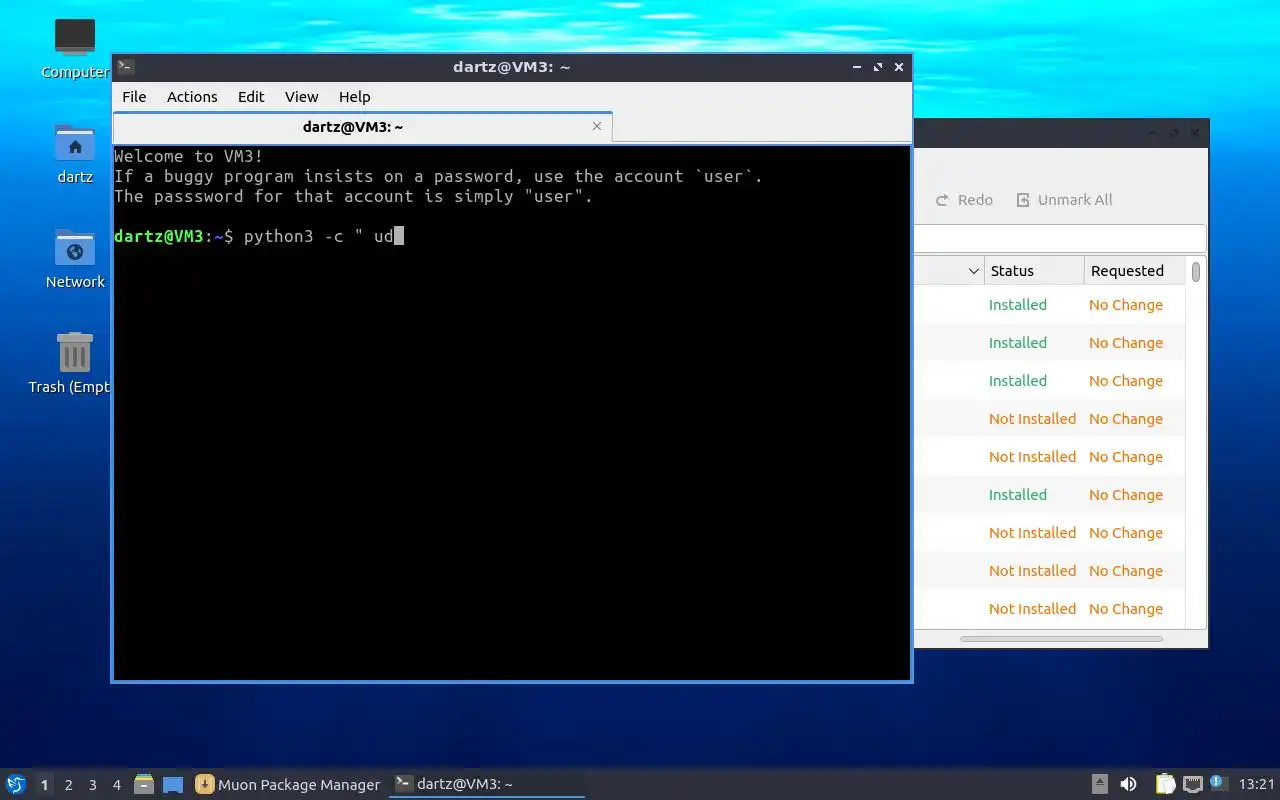
Task: Open the Help menu in terminal
Action: [x=354, y=97]
